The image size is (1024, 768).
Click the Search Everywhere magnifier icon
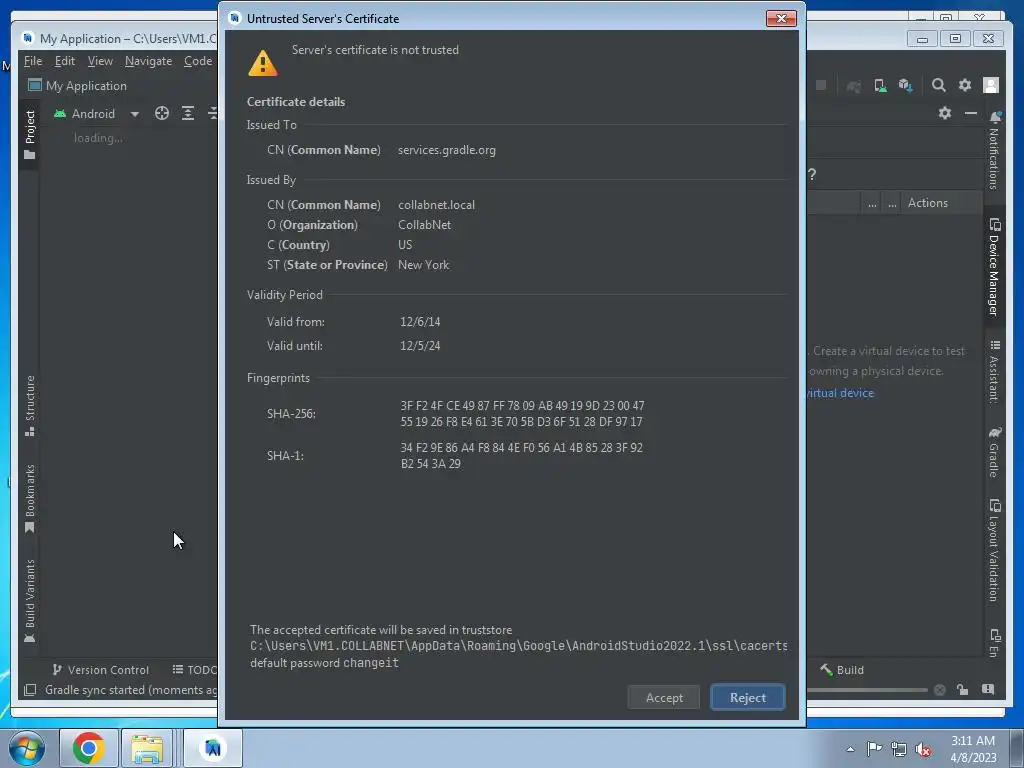938,85
